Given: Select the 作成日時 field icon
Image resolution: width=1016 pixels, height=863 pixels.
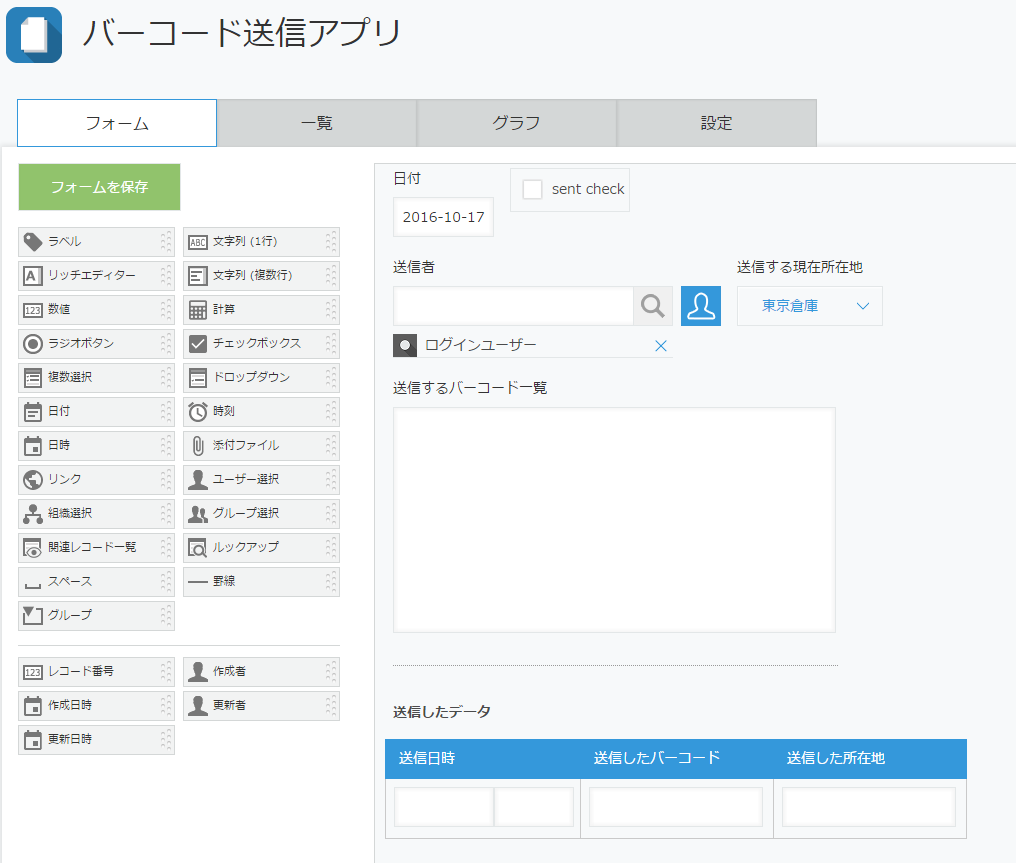Looking at the screenshot, I should (x=32, y=706).
